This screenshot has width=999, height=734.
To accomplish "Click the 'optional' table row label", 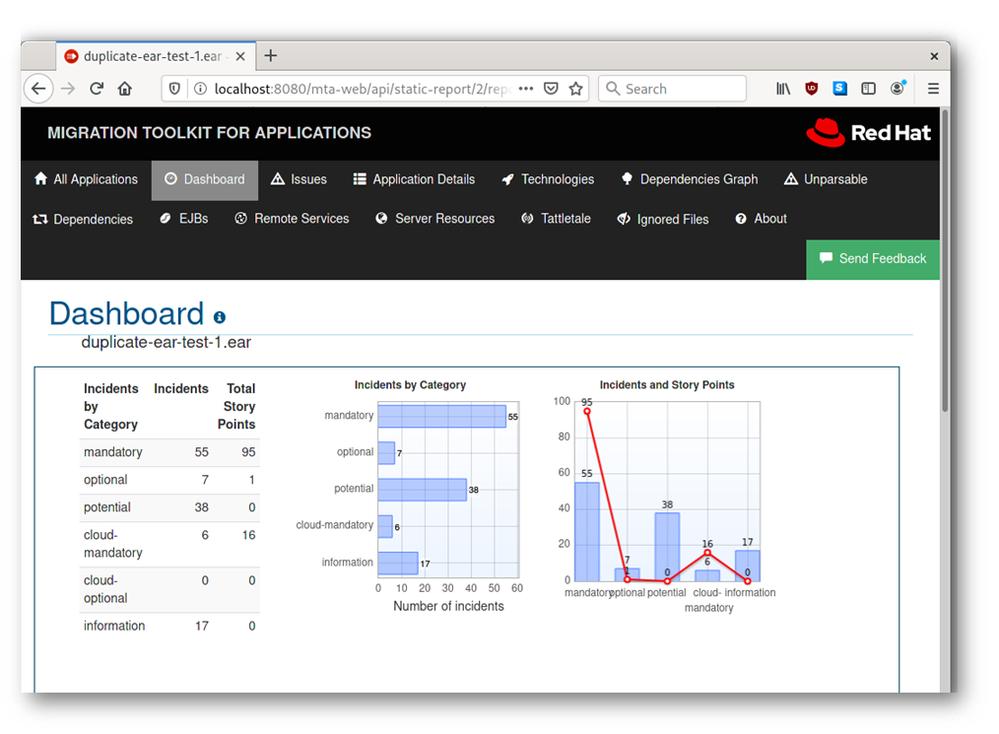I will 105,480.
